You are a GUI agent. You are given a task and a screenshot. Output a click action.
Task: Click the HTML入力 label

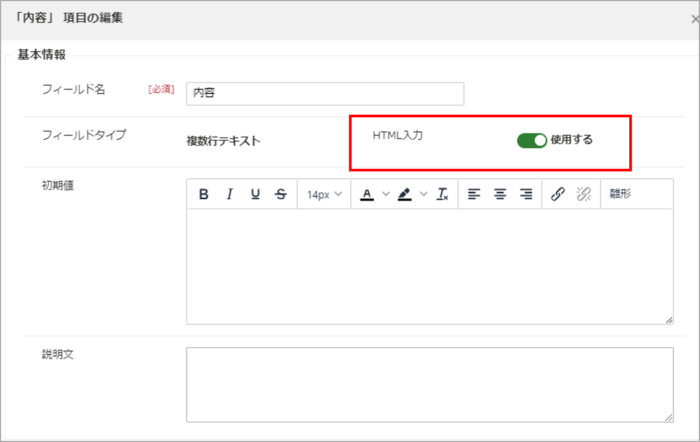[397, 135]
